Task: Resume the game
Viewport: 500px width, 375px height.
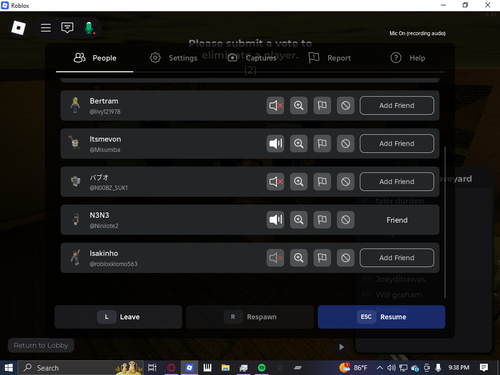Action: click(x=381, y=317)
